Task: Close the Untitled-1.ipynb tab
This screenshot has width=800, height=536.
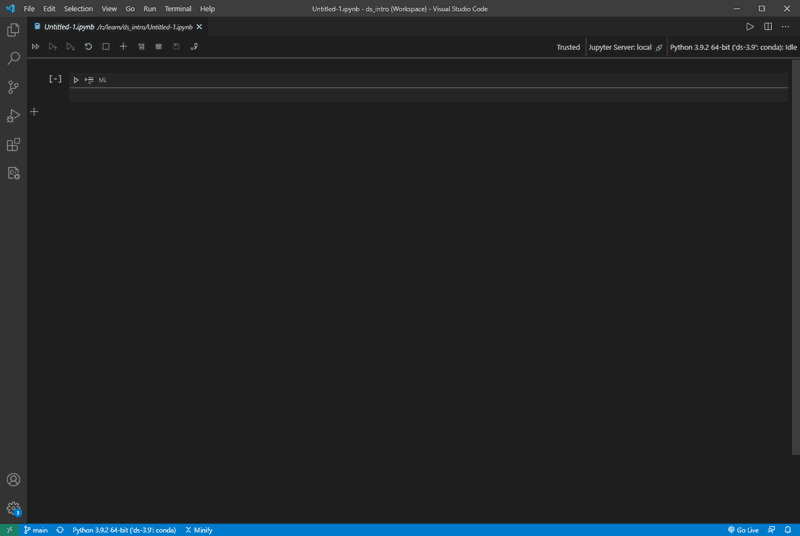Action: click(199, 27)
